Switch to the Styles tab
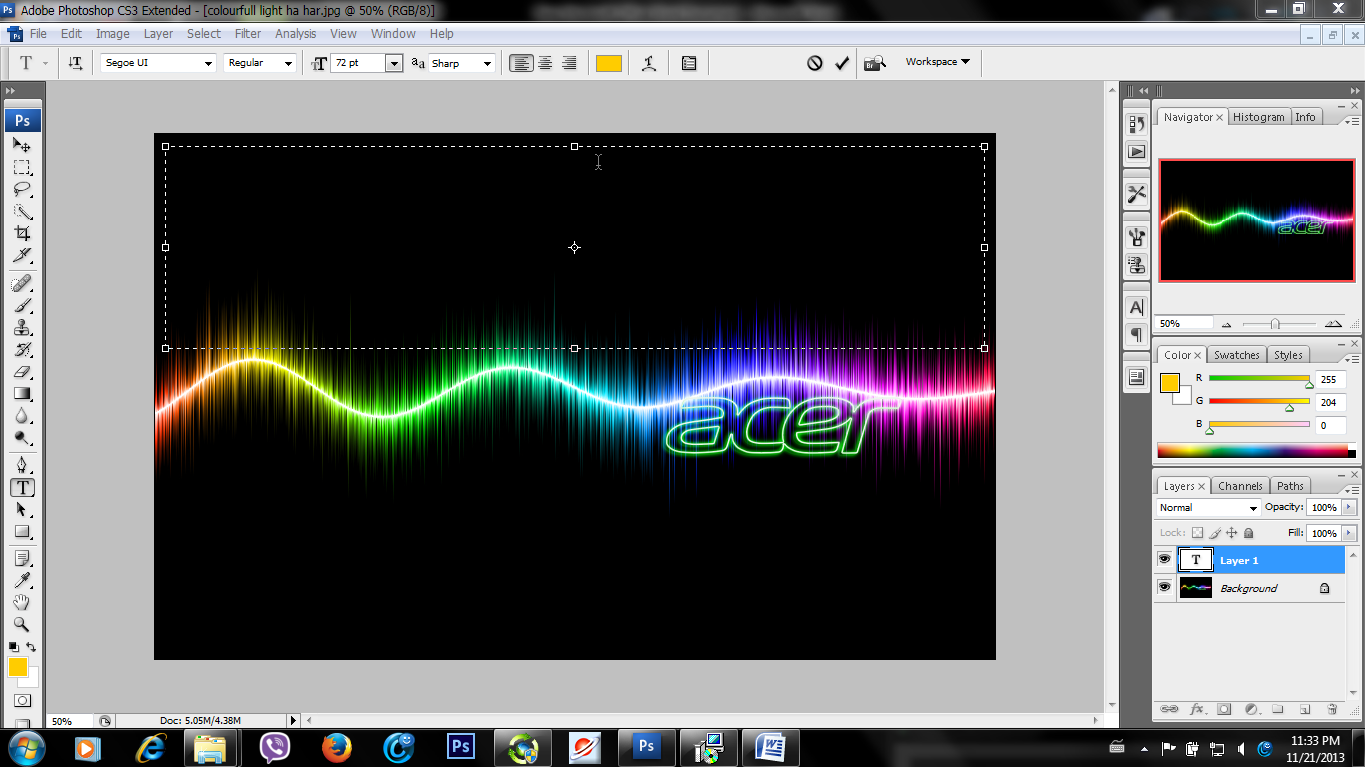Viewport: 1365px width, 767px height. coord(1288,355)
